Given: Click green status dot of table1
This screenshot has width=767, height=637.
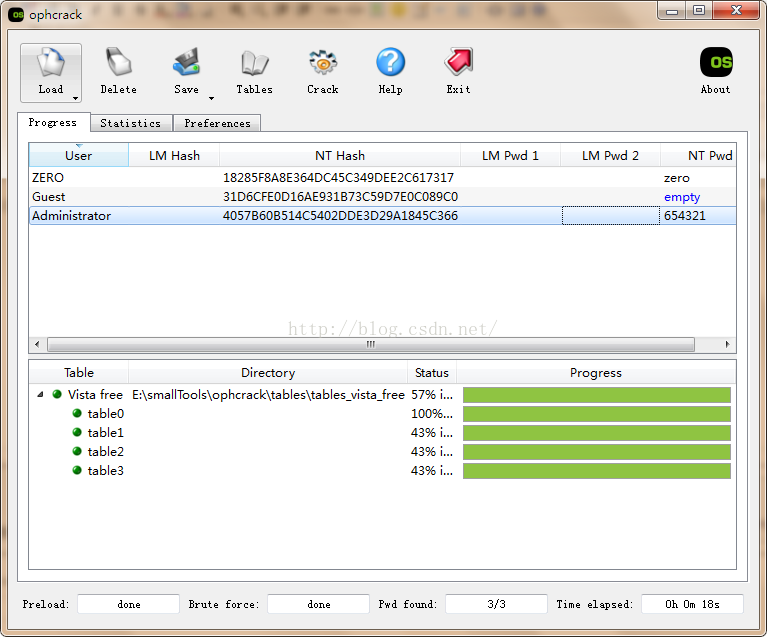Looking at the screenshot, I should (77, 432).
